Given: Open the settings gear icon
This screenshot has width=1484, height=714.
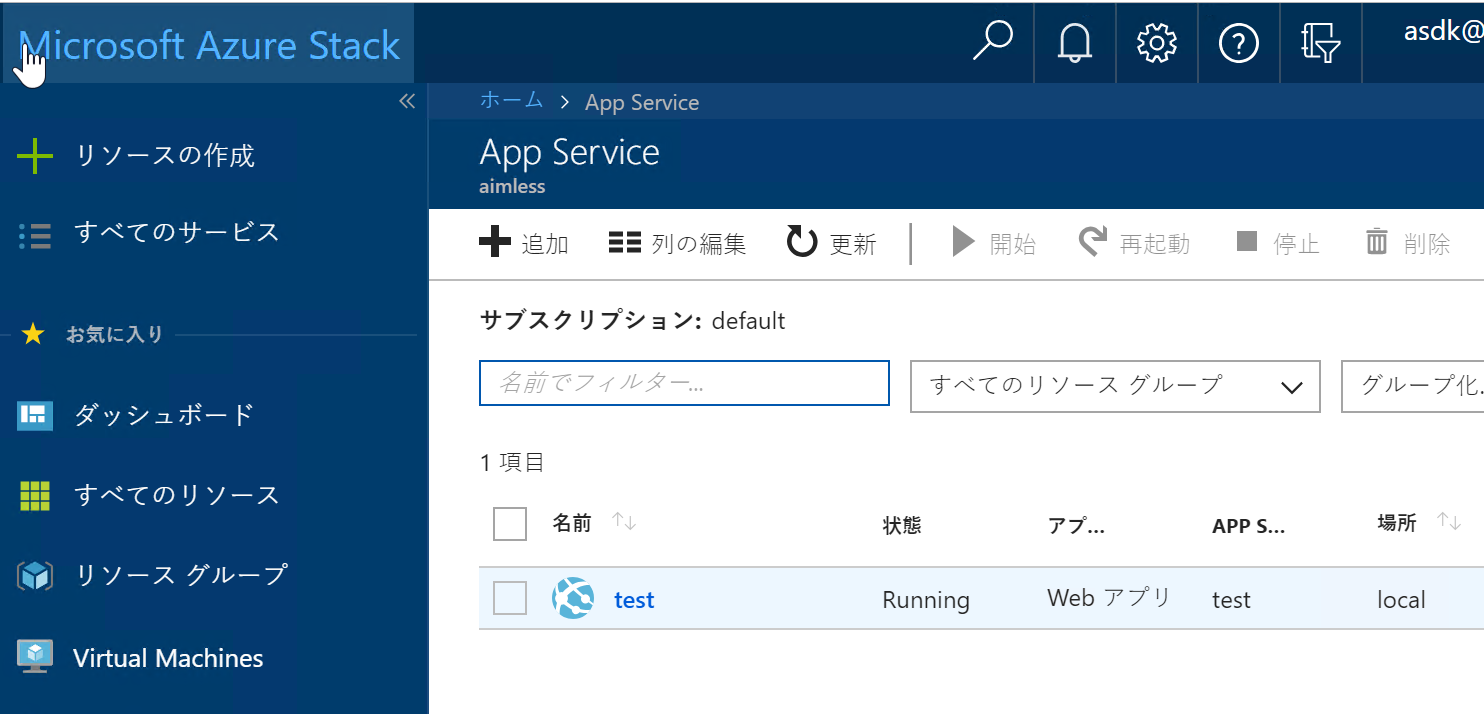Looking at the screenshot, I should coord(1157,43).
